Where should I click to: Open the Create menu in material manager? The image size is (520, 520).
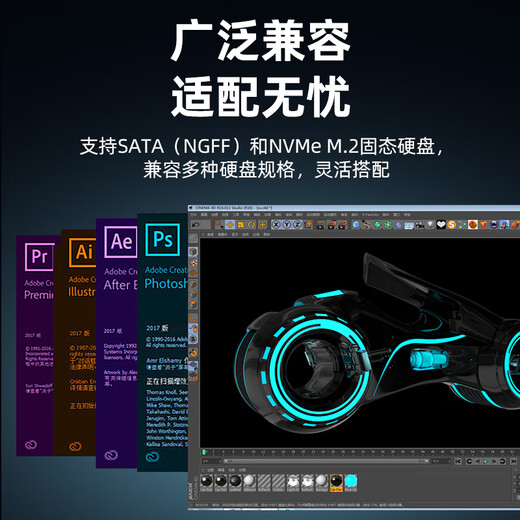point(210,470)
